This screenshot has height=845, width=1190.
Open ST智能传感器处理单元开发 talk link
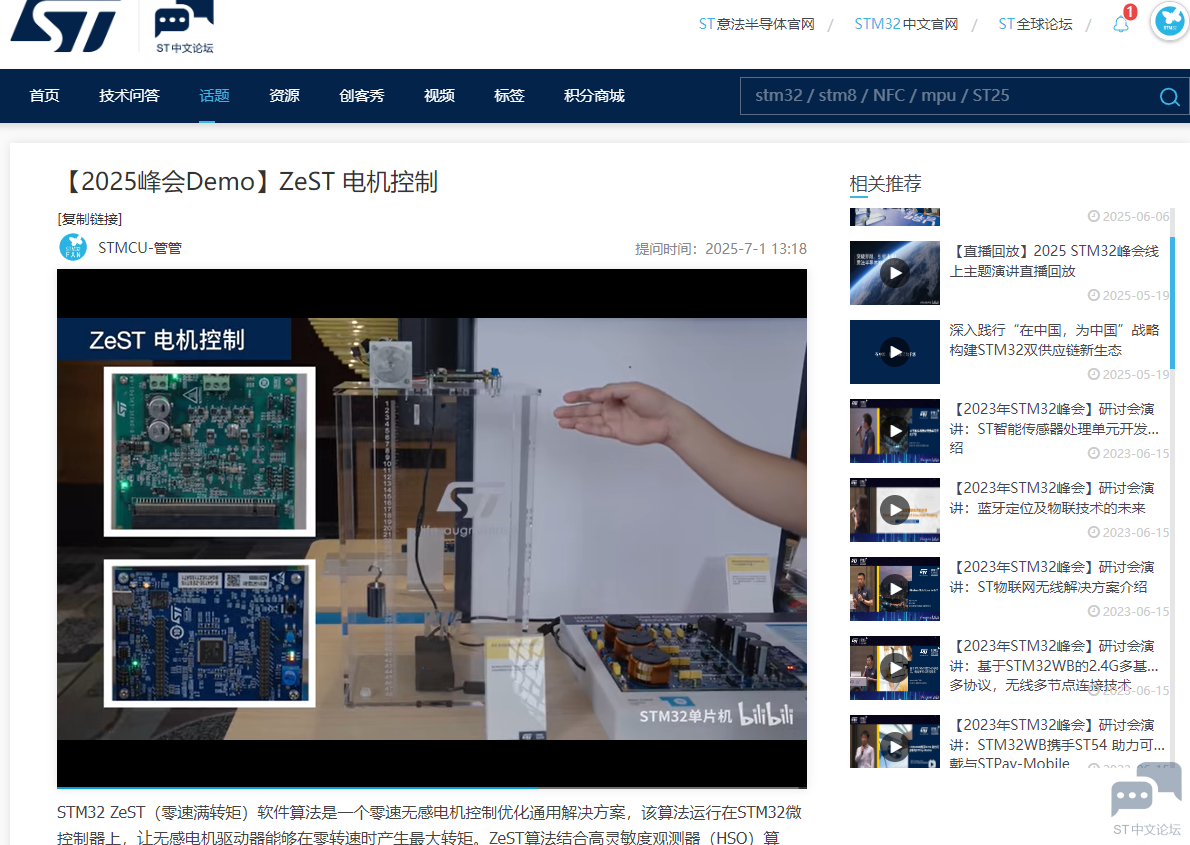(x=1054, y=428)
